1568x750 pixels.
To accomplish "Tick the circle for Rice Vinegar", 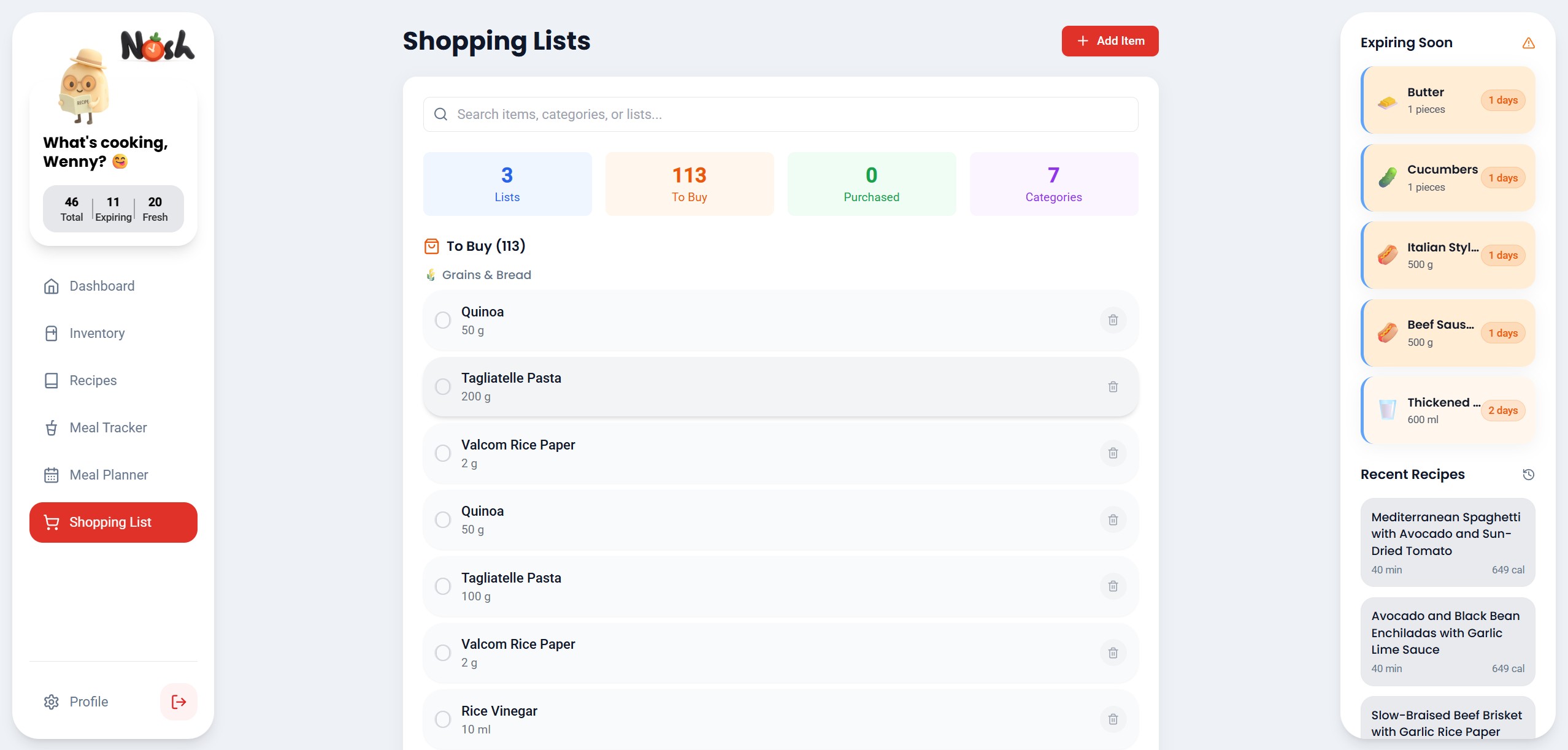I will click(443, 719).
